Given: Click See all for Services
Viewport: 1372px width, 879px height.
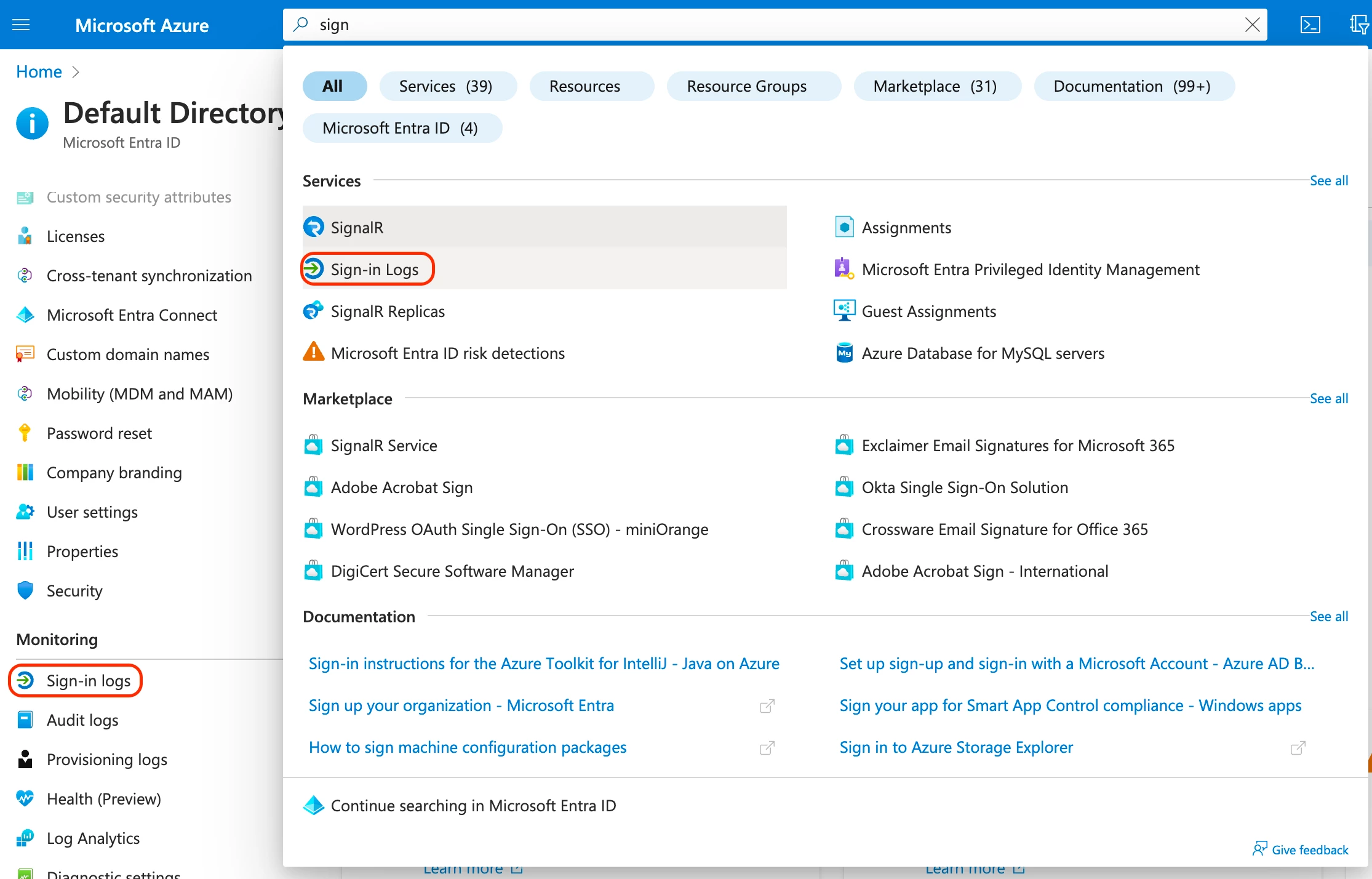Looking at the screenshot, I should (x=1328, y=181).
